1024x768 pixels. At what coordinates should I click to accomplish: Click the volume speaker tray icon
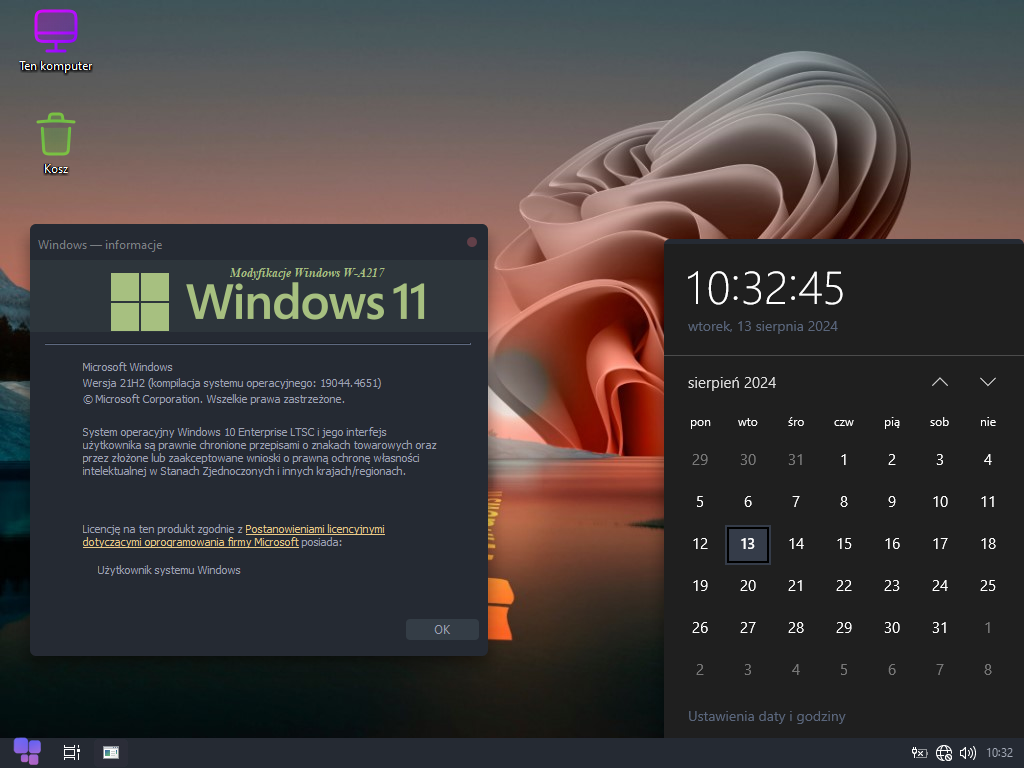pyautogui.click(x=967, y=753)
